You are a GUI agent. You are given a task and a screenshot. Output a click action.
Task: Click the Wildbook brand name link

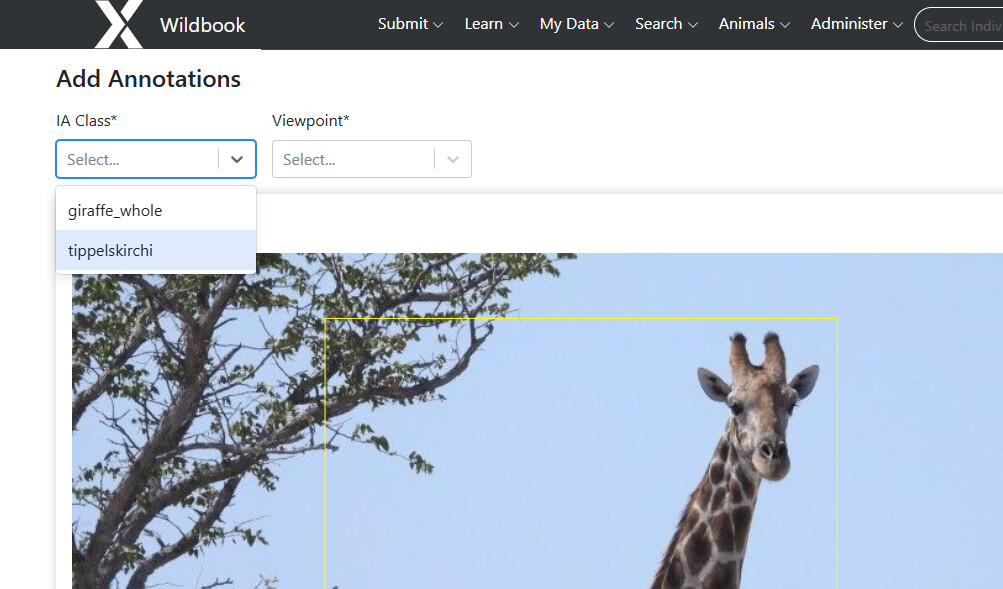(x=202, y=25)
